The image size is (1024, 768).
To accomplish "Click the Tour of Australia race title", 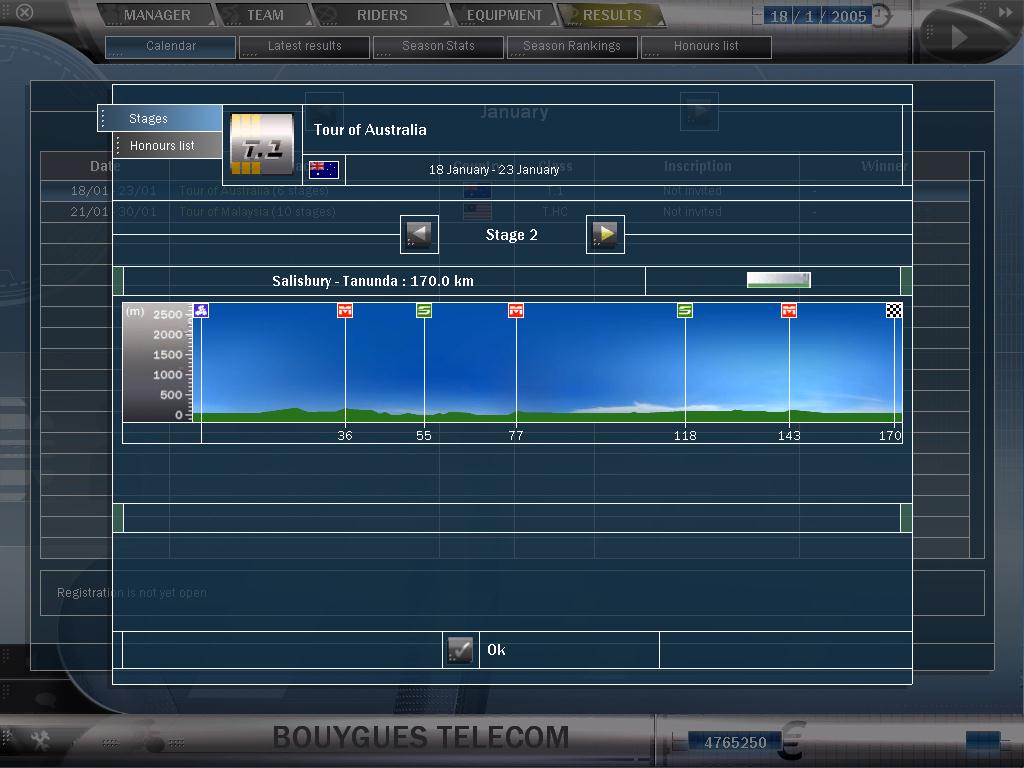I will point(370,129).
